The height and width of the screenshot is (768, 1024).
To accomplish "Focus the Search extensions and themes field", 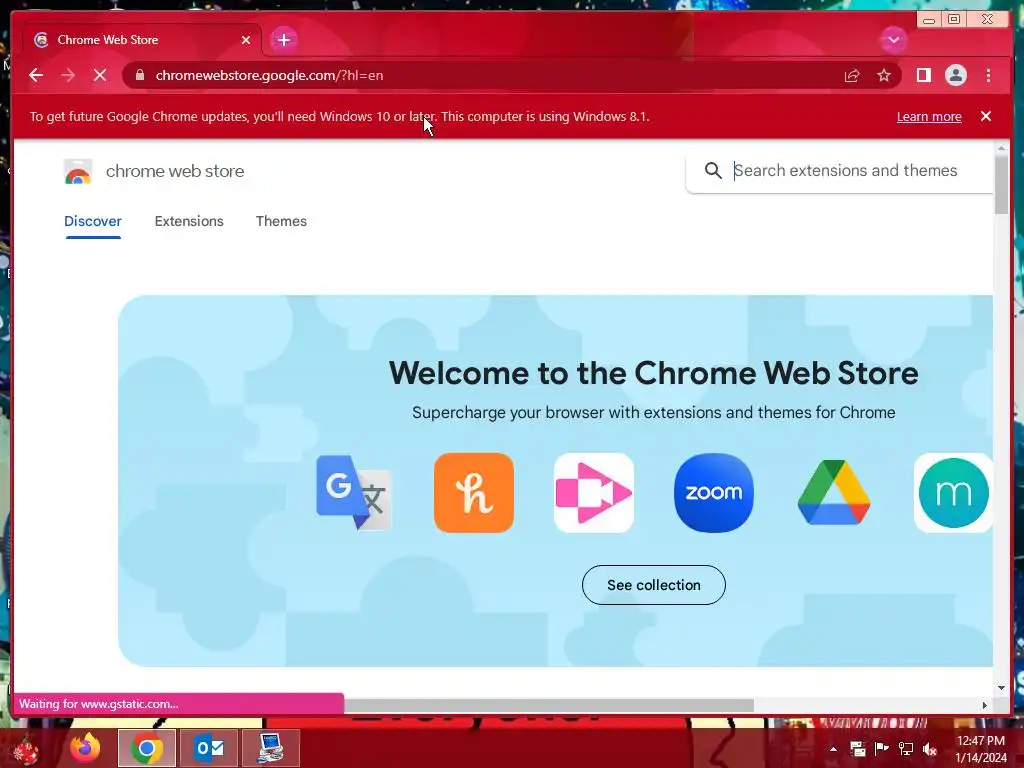I will point(845,170).
